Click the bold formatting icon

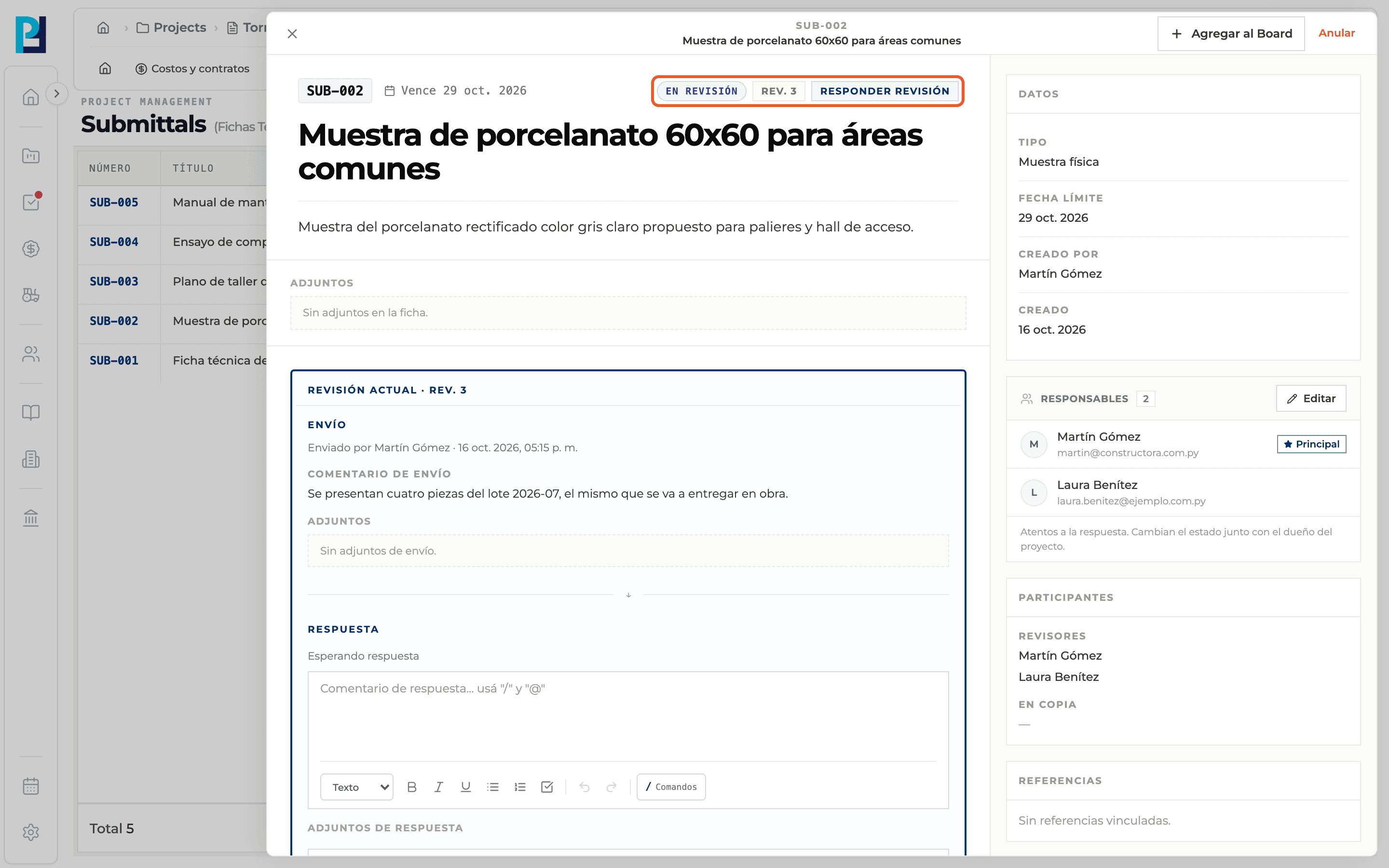point(411,787)
